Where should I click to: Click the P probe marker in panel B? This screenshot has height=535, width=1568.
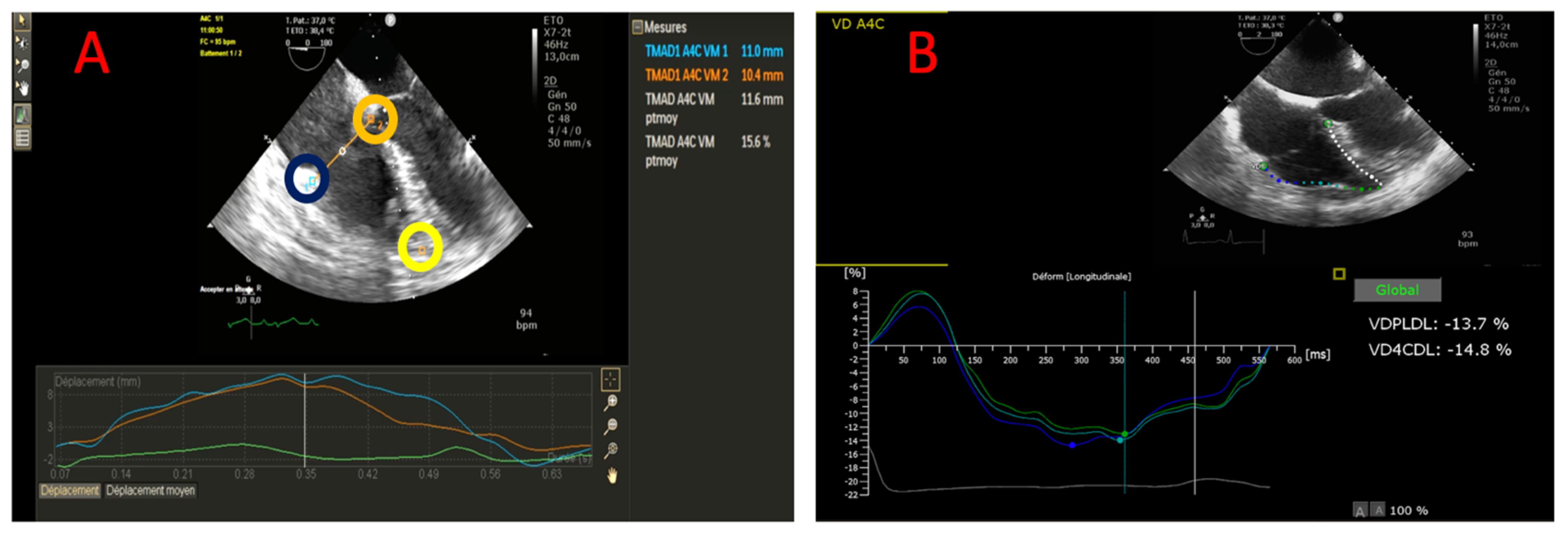pos(1337,18)
